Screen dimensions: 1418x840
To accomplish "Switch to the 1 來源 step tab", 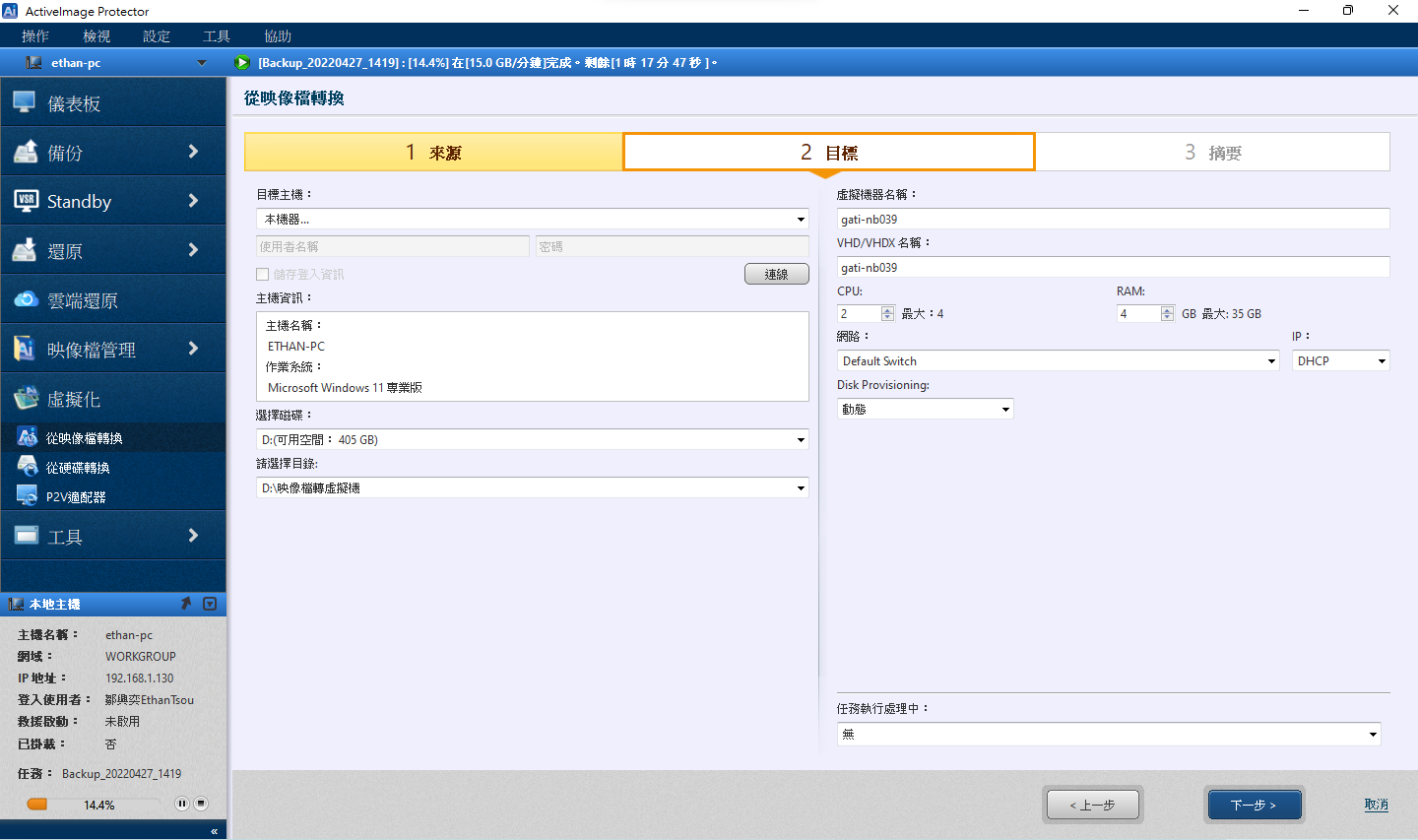I will [433, 153].
